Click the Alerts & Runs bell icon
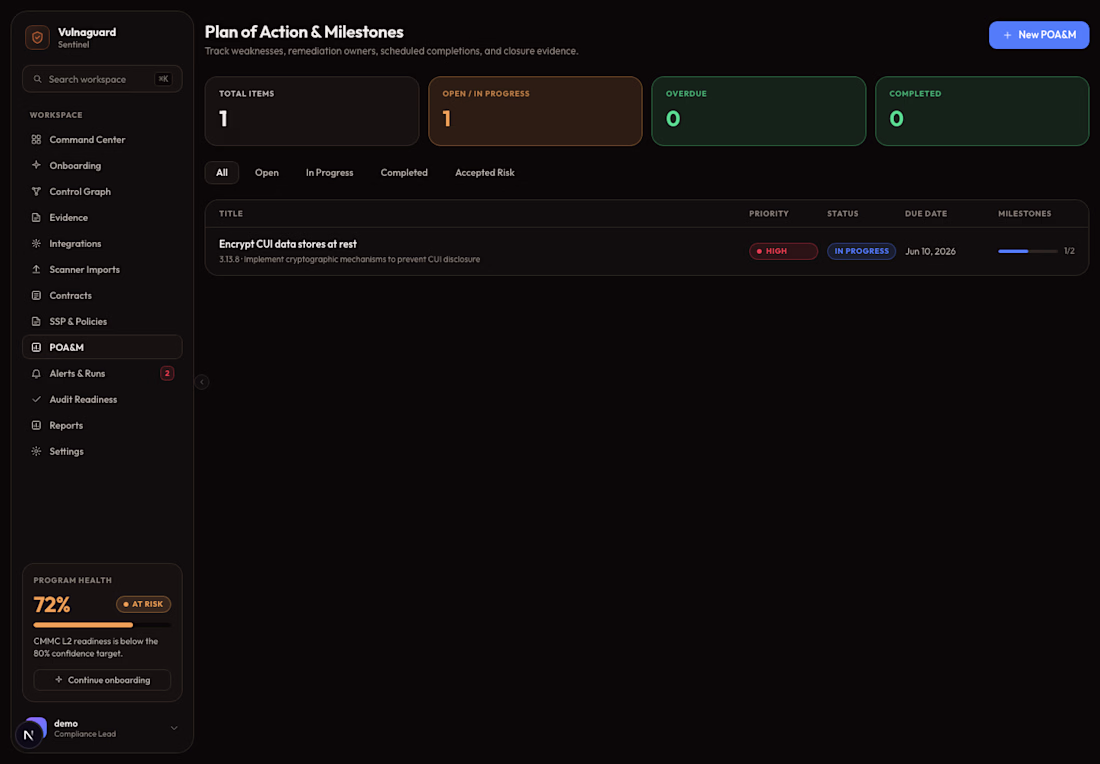Viewport: 1100px width, 764px height. 36,373
